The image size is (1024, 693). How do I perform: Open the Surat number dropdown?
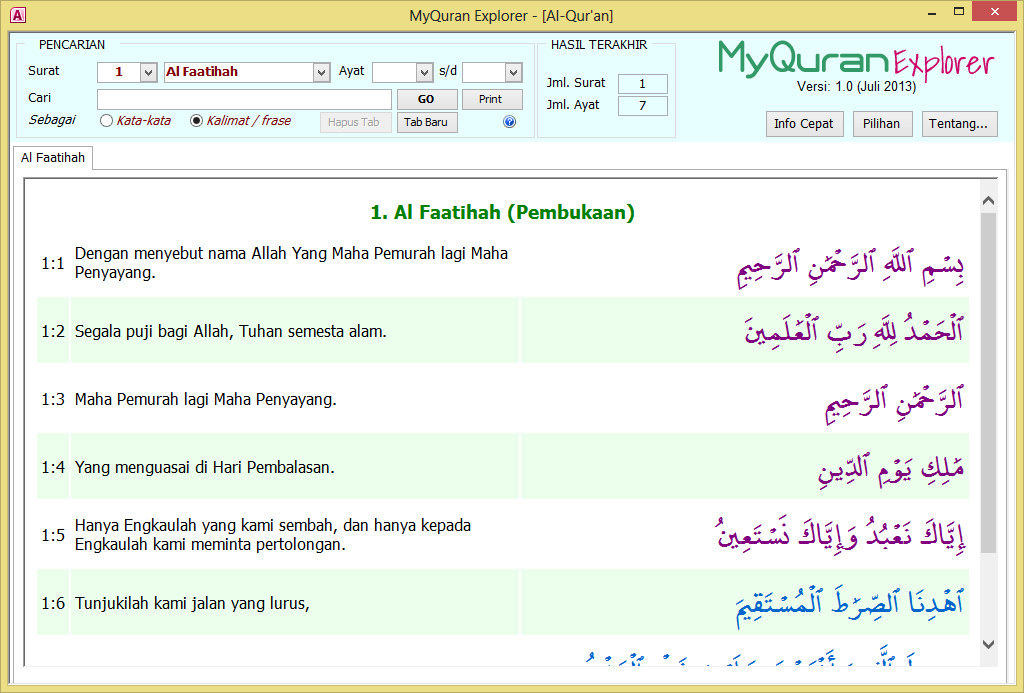(148, 72)
